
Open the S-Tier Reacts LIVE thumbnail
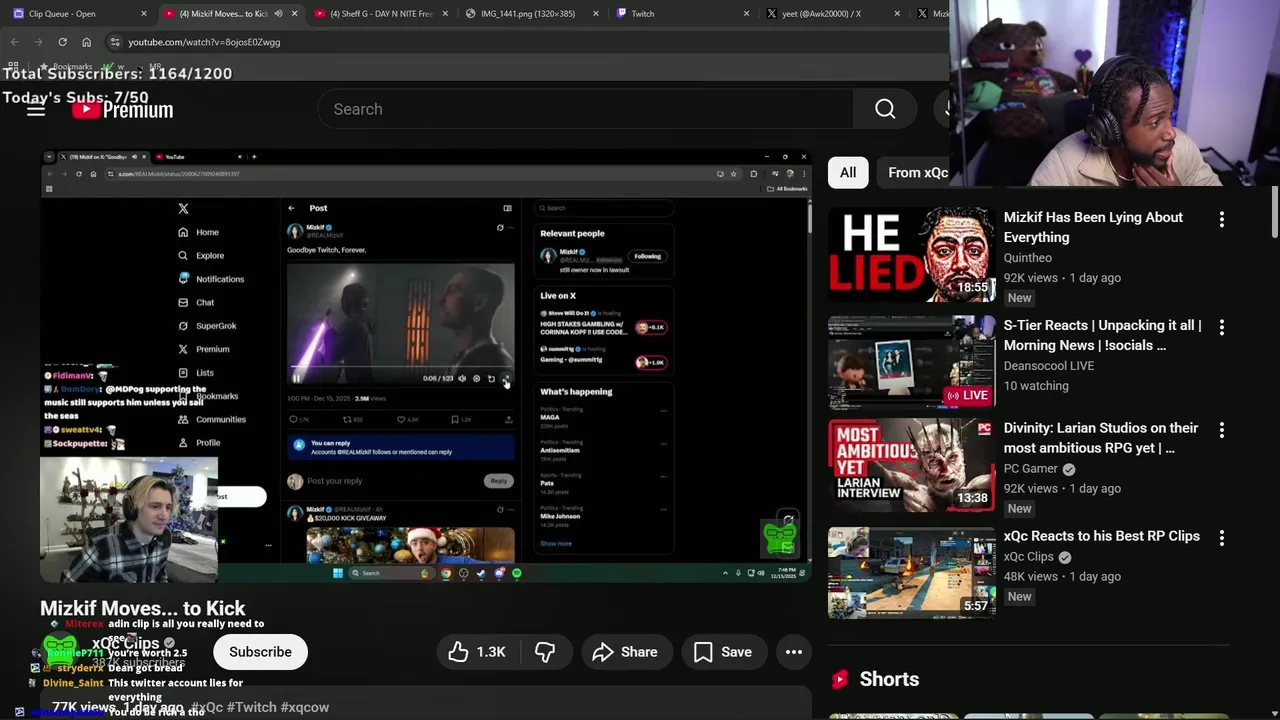pyautogui.click(x=912, y=363)
